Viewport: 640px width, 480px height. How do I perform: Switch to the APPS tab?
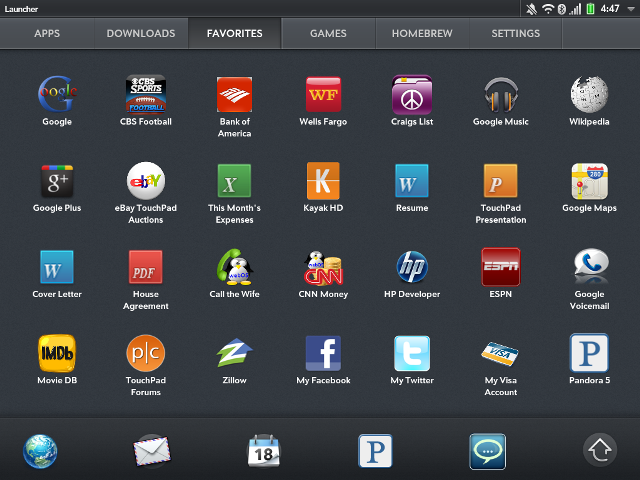47,33
